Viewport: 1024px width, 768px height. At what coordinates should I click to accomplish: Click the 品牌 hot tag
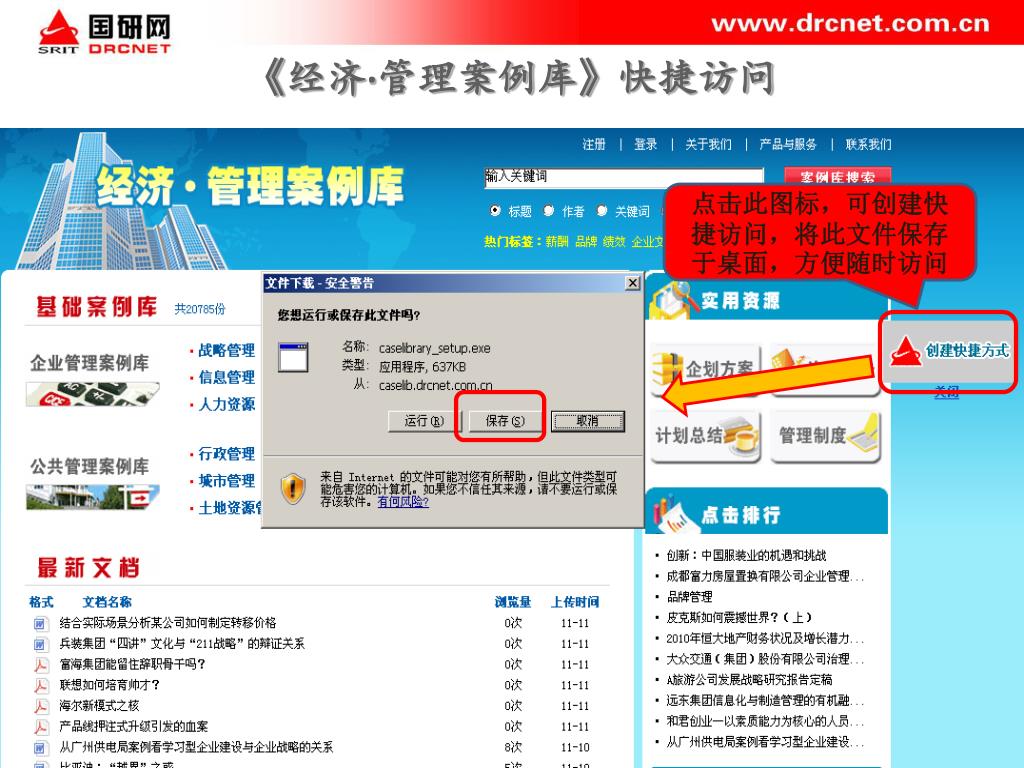point(586,242)
